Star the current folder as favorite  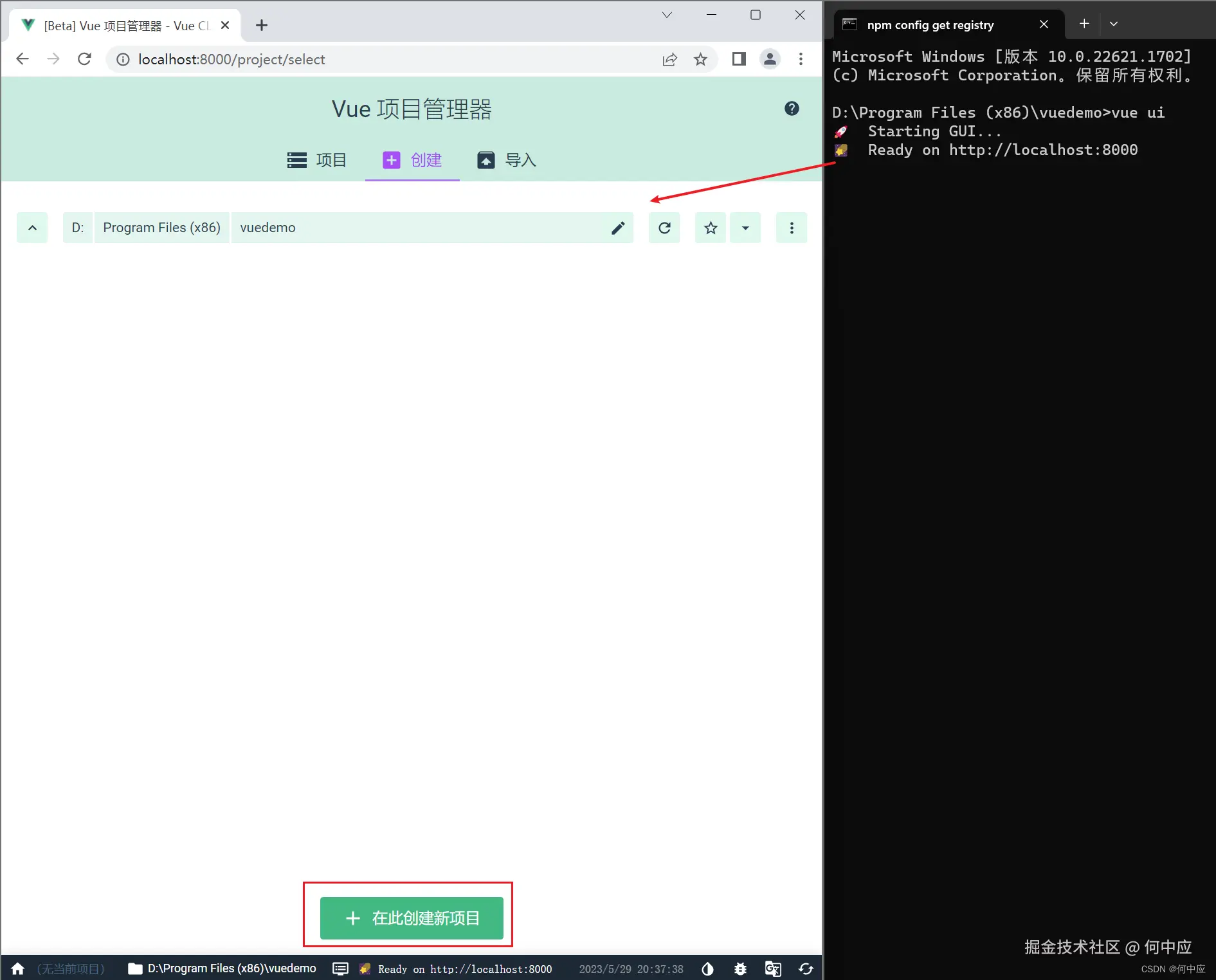coord(710,228)
